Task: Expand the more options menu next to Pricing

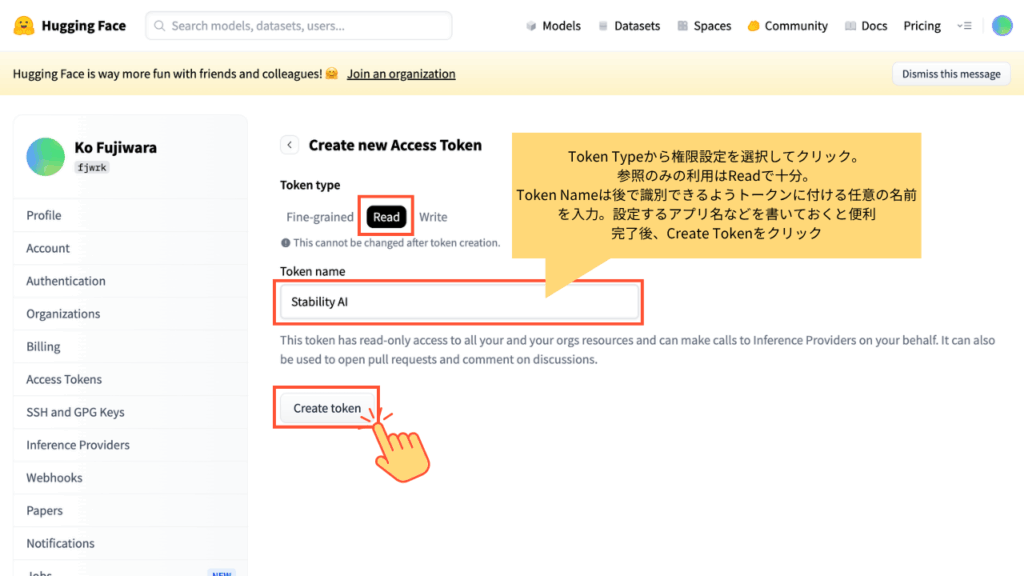Action: (x=963, y=26)
